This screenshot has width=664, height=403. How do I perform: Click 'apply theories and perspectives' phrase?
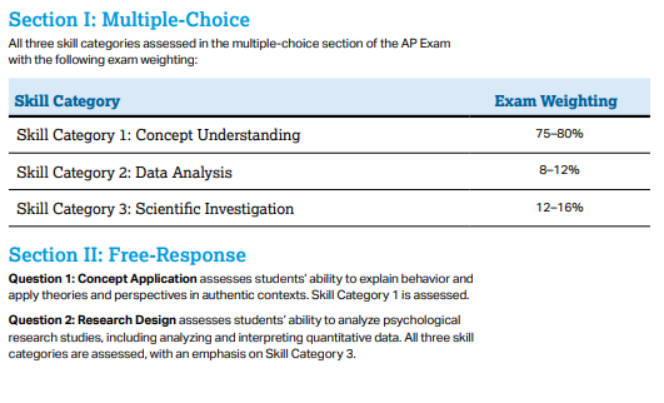pyautogui.click(x=97, y=295)
